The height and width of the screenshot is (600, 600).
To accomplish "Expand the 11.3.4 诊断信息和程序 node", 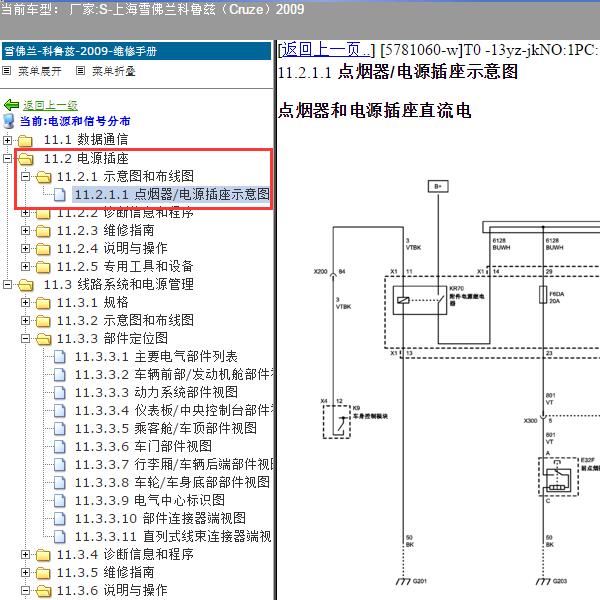I will (x=25, y=554).
